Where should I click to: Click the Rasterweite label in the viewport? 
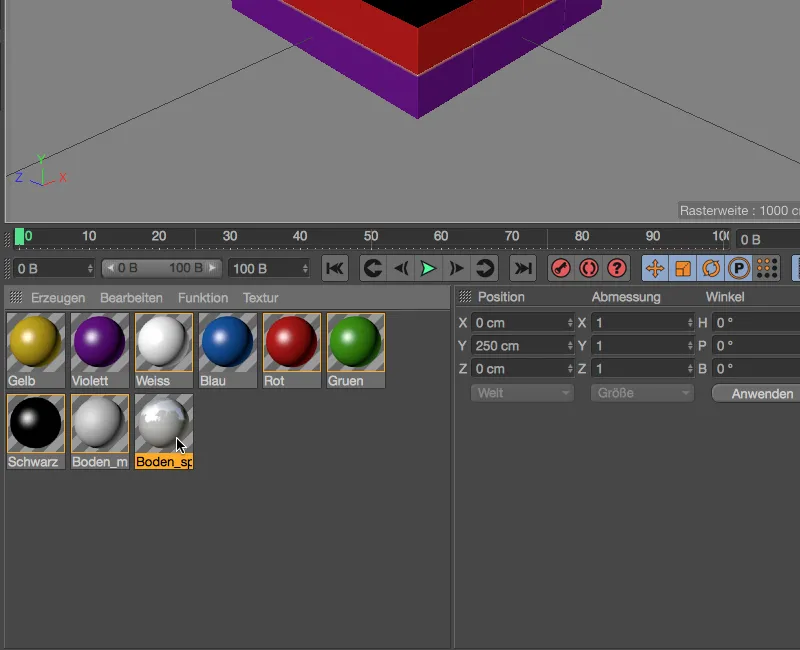[x=739, y=211]
